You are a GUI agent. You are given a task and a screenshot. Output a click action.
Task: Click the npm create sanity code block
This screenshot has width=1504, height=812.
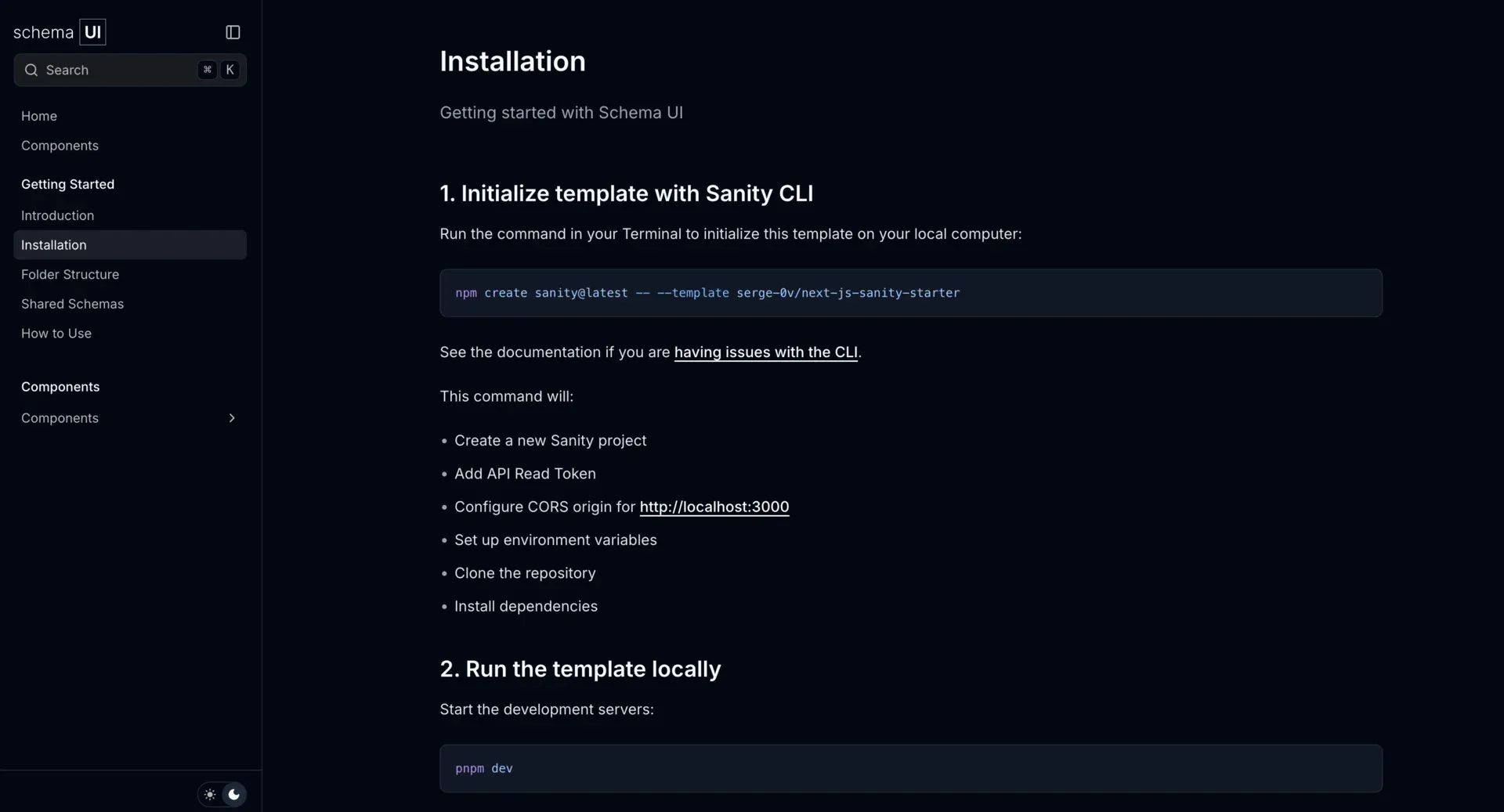pyautogui.click(x=910, y=293)
